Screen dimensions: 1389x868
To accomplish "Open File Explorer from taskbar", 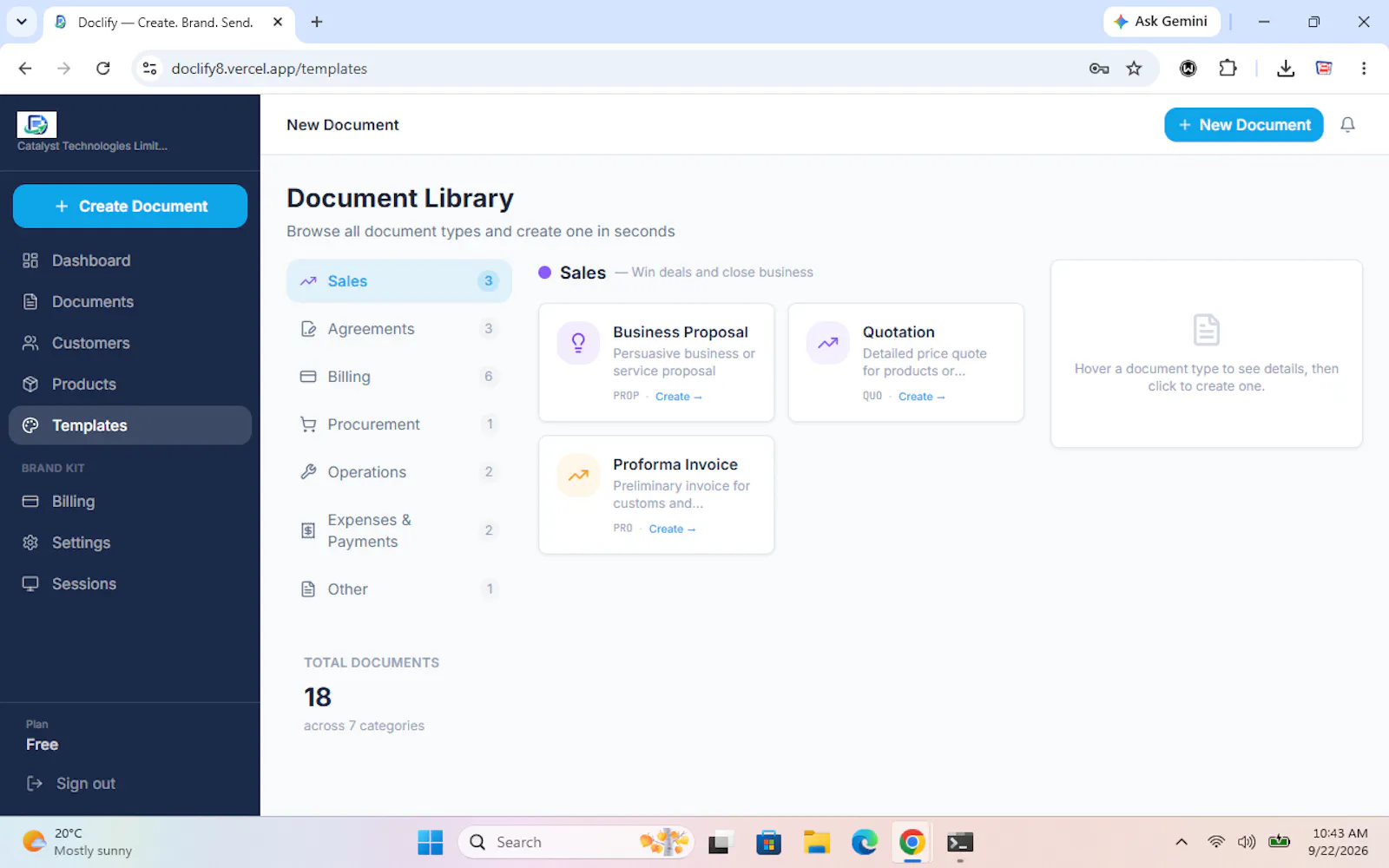I will click(816, 842).
